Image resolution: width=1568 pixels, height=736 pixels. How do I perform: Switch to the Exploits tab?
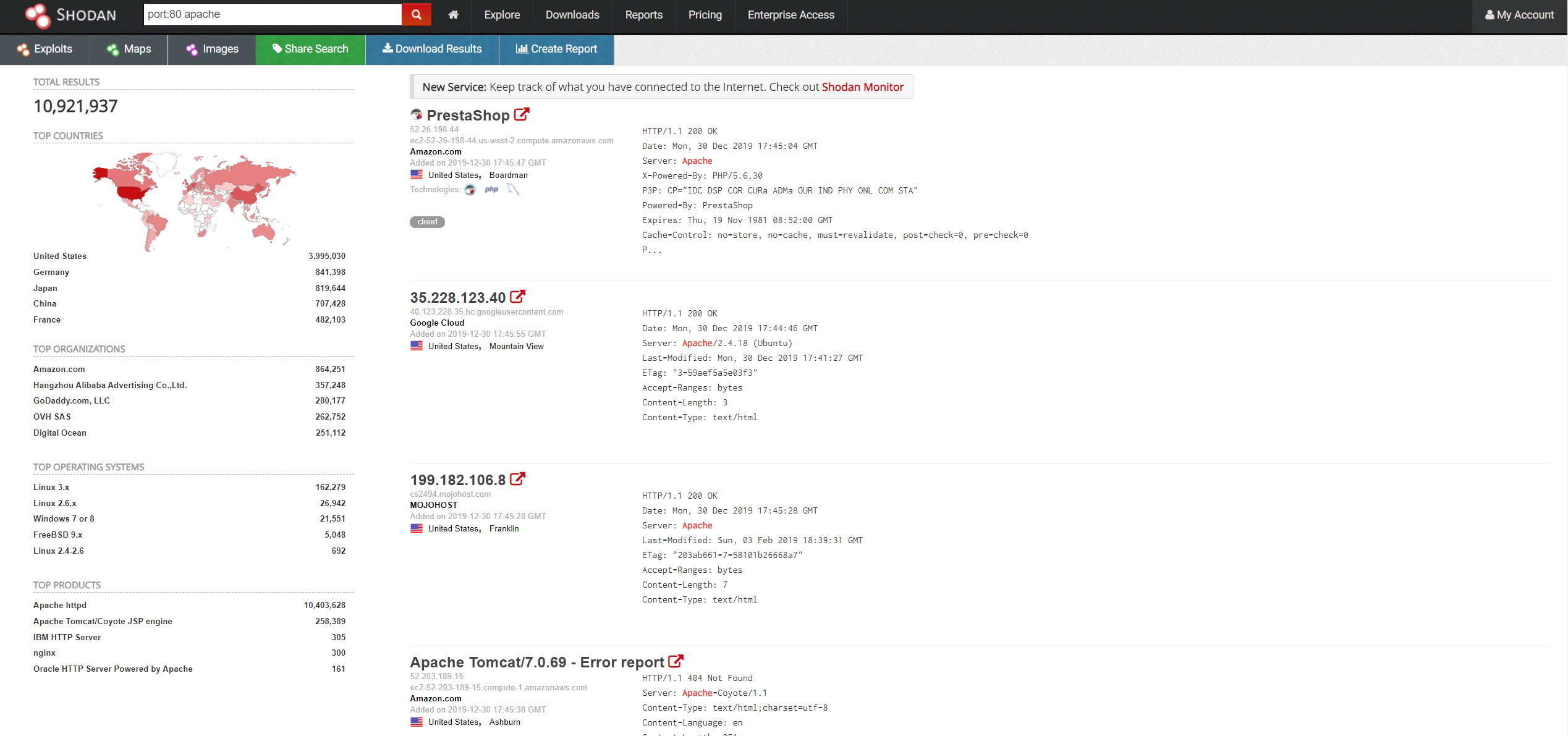pos(44,49)
